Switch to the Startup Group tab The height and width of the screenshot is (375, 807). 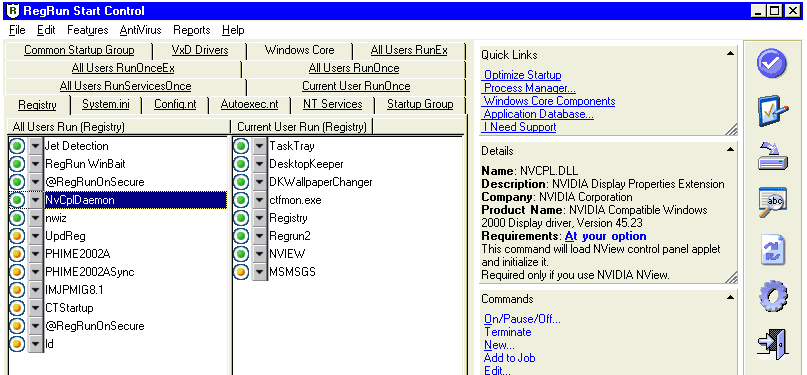pyautogui.click(x=420, y=104)
